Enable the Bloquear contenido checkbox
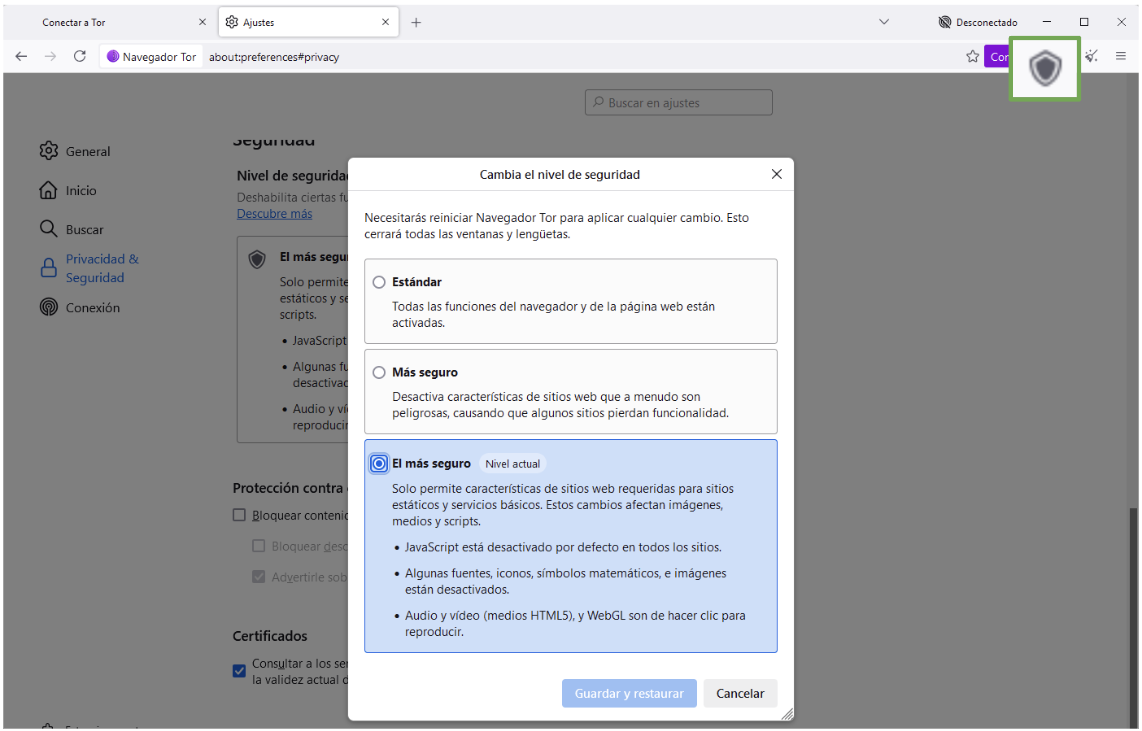 (239, 514)
